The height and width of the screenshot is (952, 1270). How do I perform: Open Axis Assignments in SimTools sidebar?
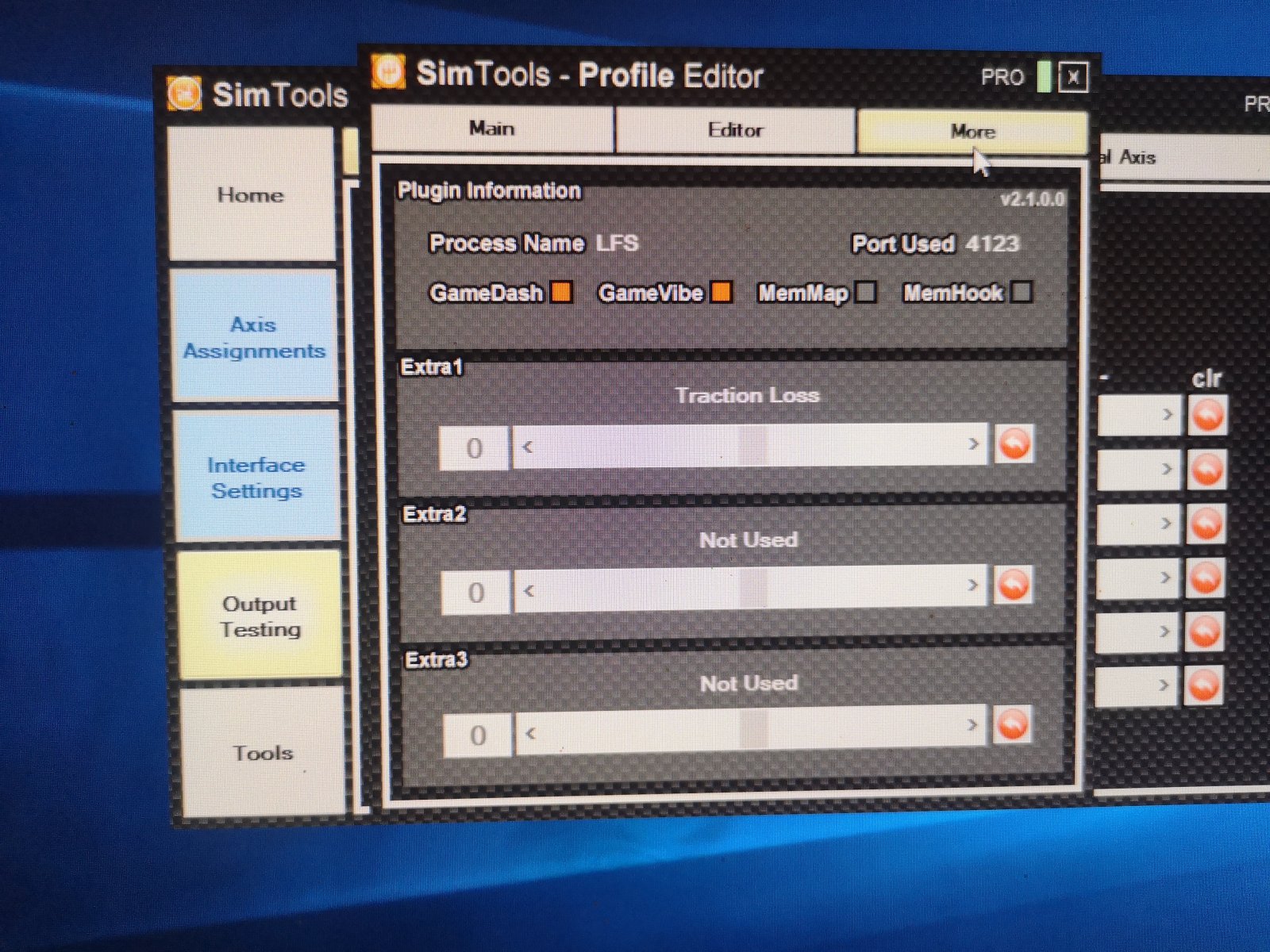click(x=254, y=337)
